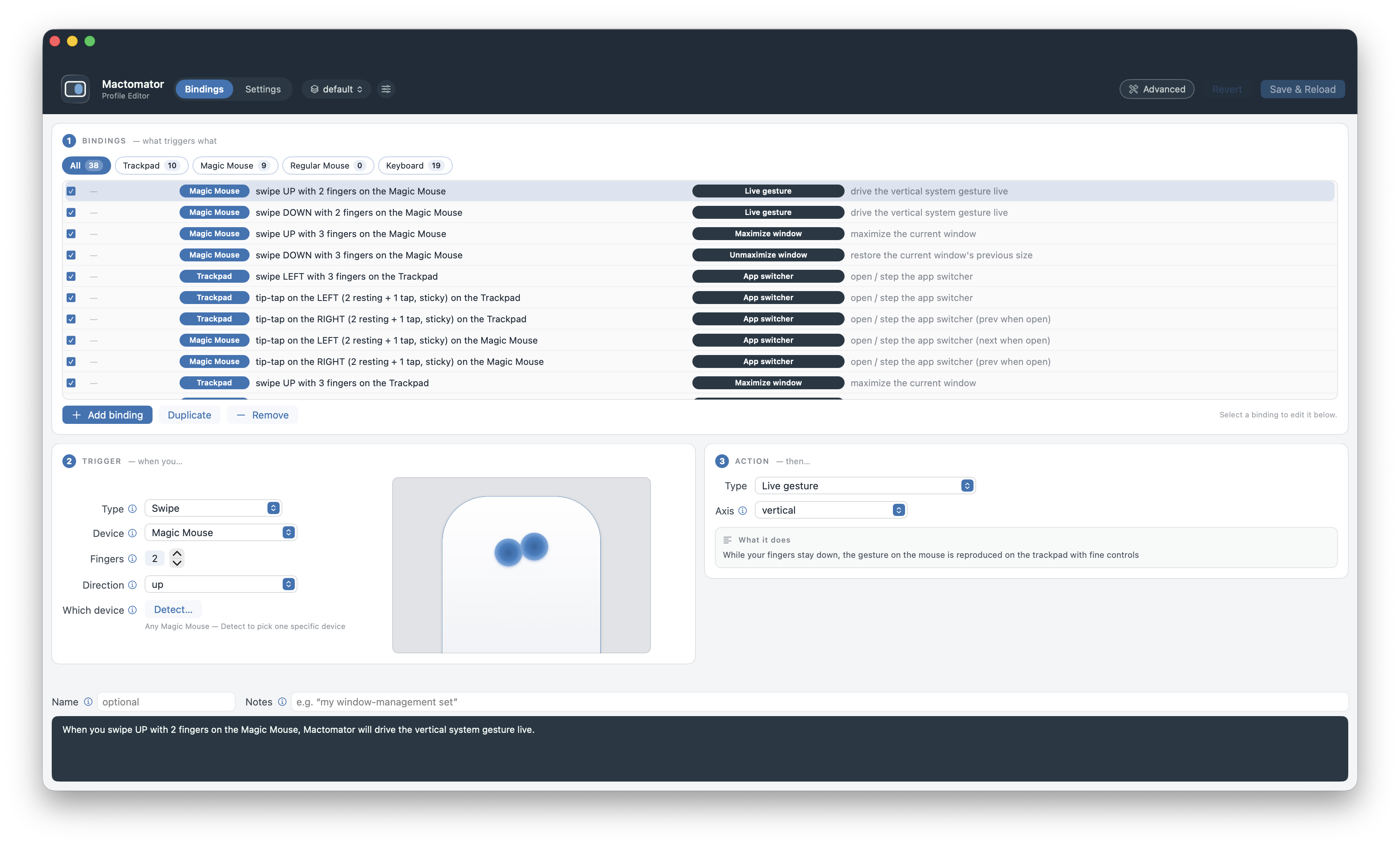The width and height of the screenshot is (1400, 847).
Task: Uncheck the tip-tap LEFT Magic Mouse binding
Action: point(71,341)
